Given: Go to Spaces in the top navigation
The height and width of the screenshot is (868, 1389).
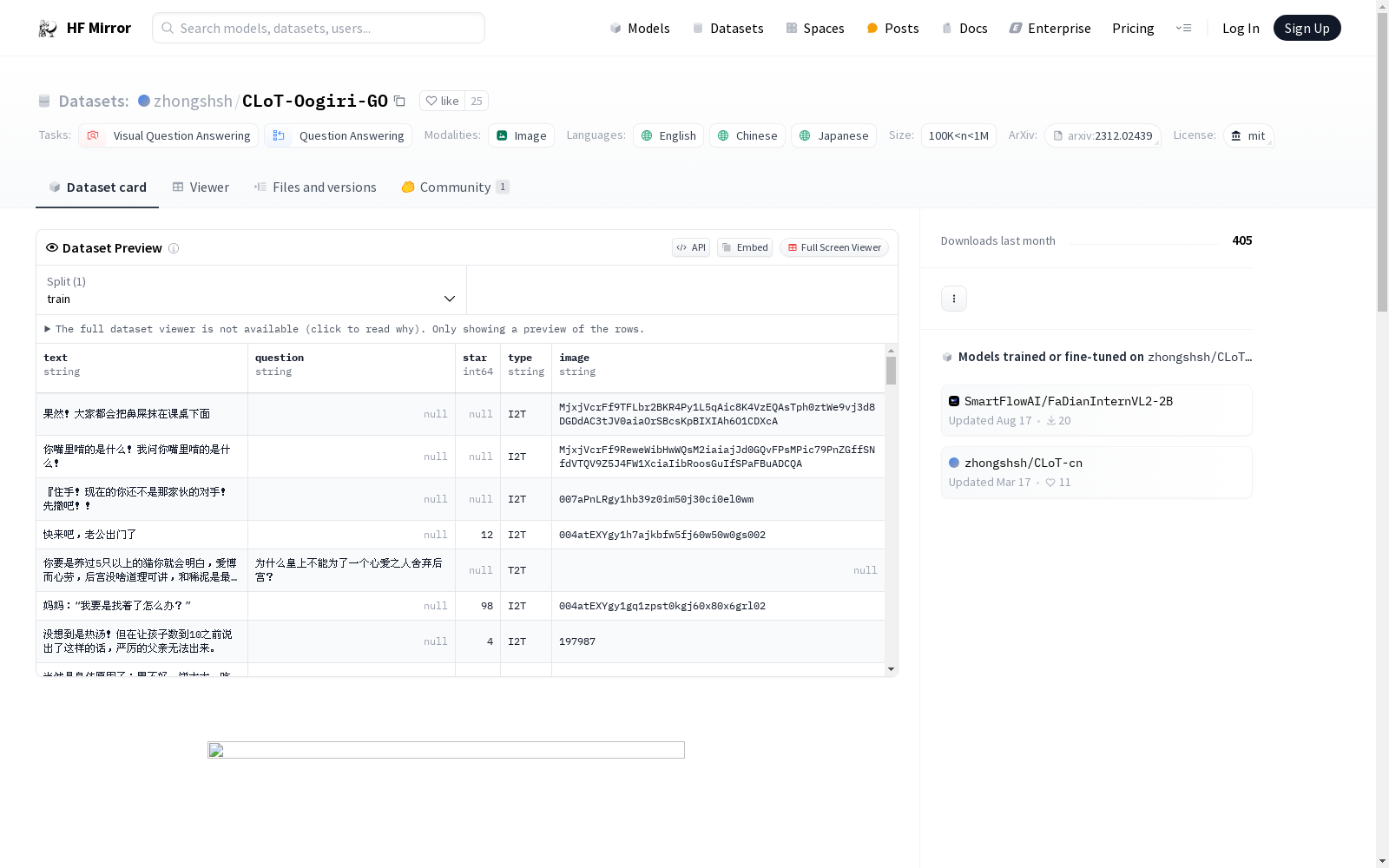Looking at the screenshot, I should point(815,28).
